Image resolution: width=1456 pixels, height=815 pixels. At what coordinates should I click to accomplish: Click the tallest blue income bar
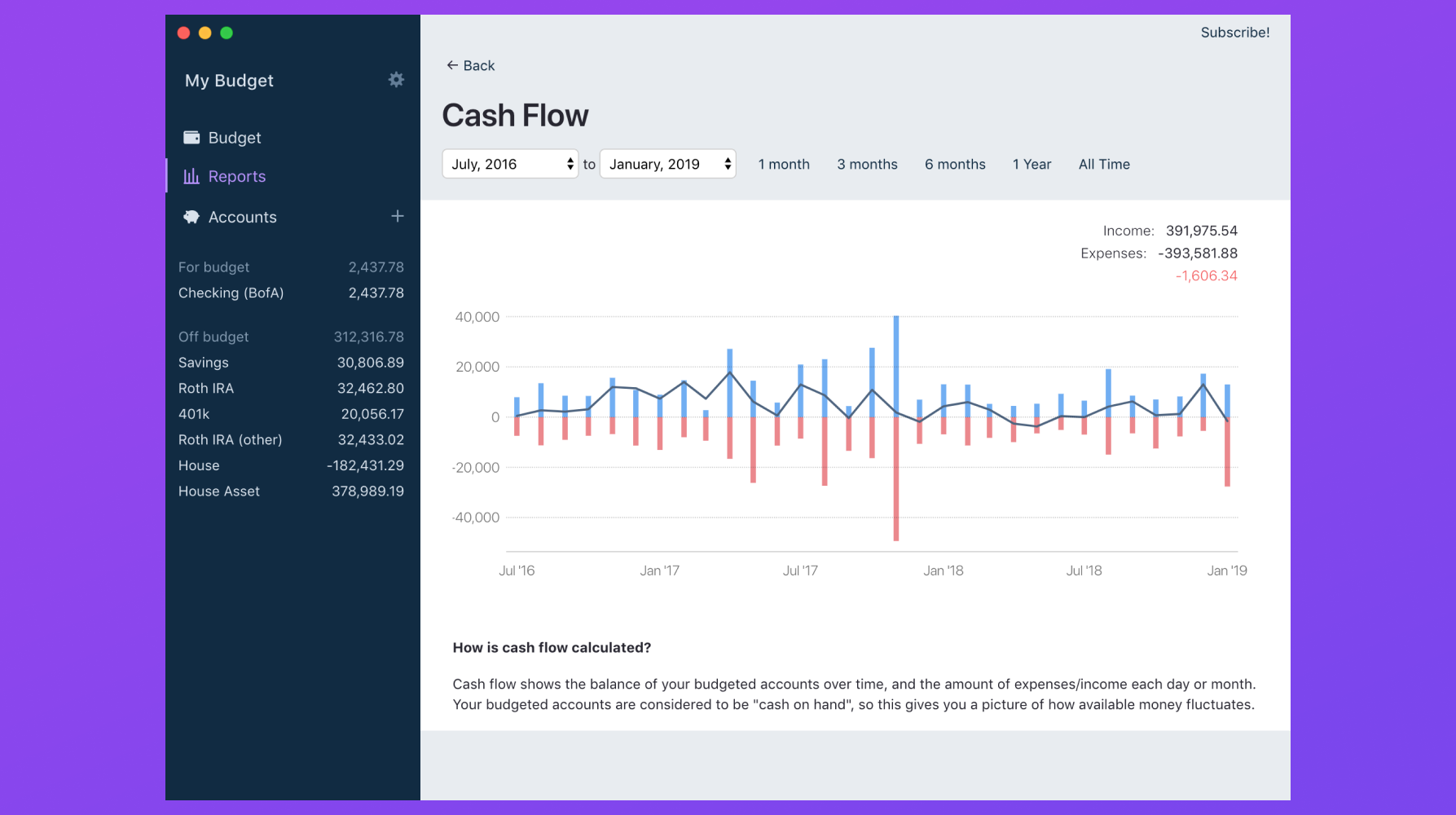(896, 366)
